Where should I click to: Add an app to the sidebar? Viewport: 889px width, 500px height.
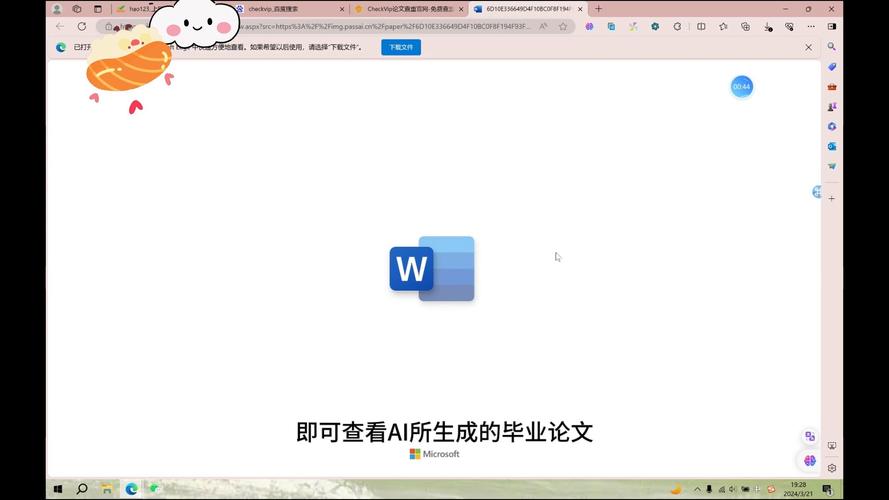(832, 199)
